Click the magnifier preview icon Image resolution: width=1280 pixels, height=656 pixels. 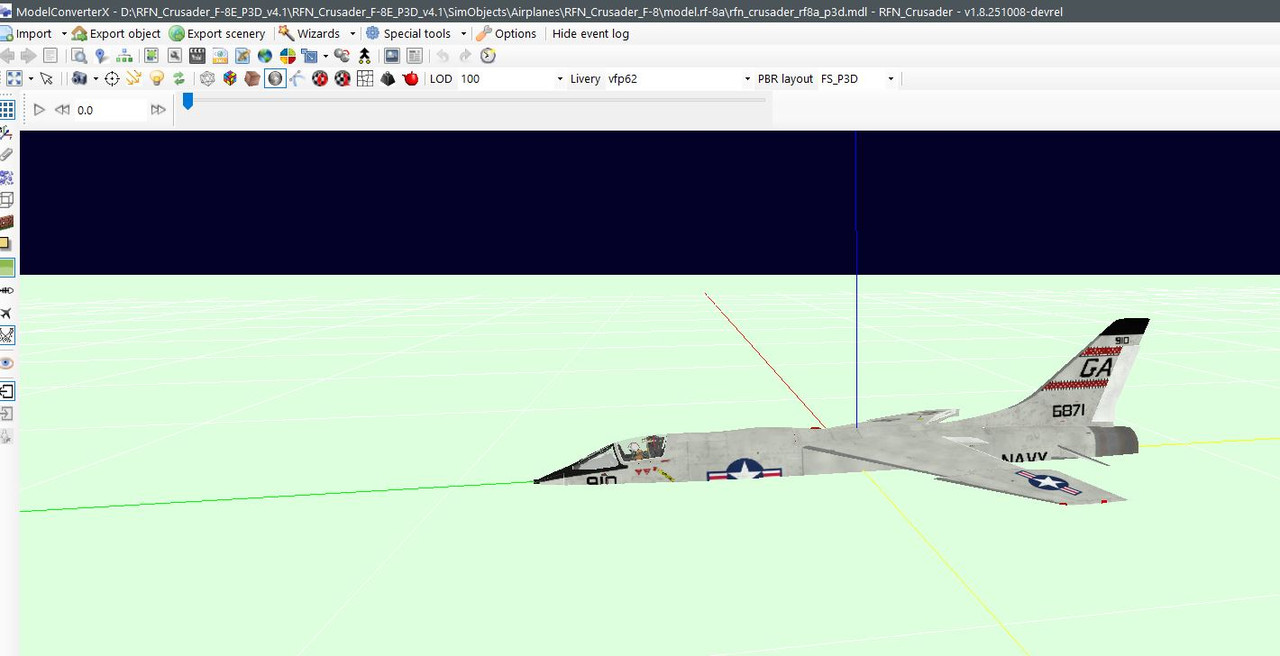(x=78, y=56)
